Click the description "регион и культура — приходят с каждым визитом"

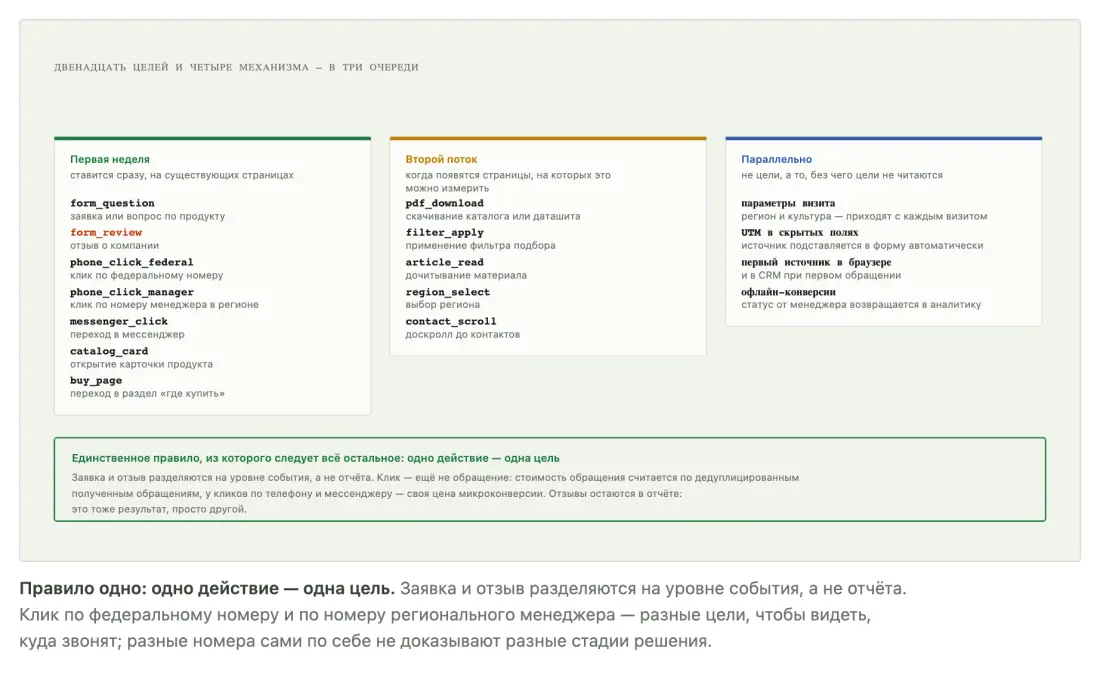click(864, 216)
